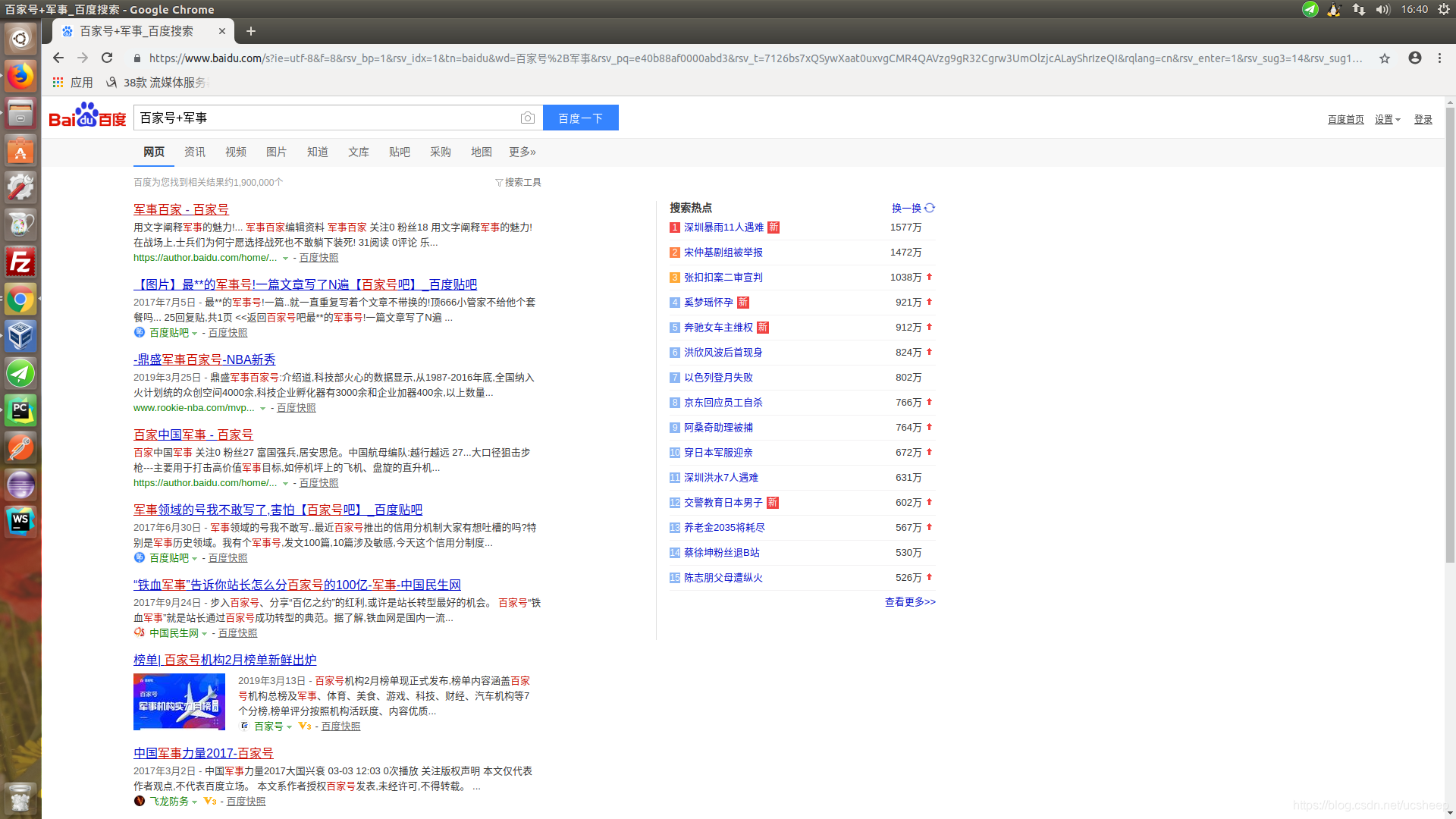
Task: Switch to 图片 search tab
Action: pos(277,152)
